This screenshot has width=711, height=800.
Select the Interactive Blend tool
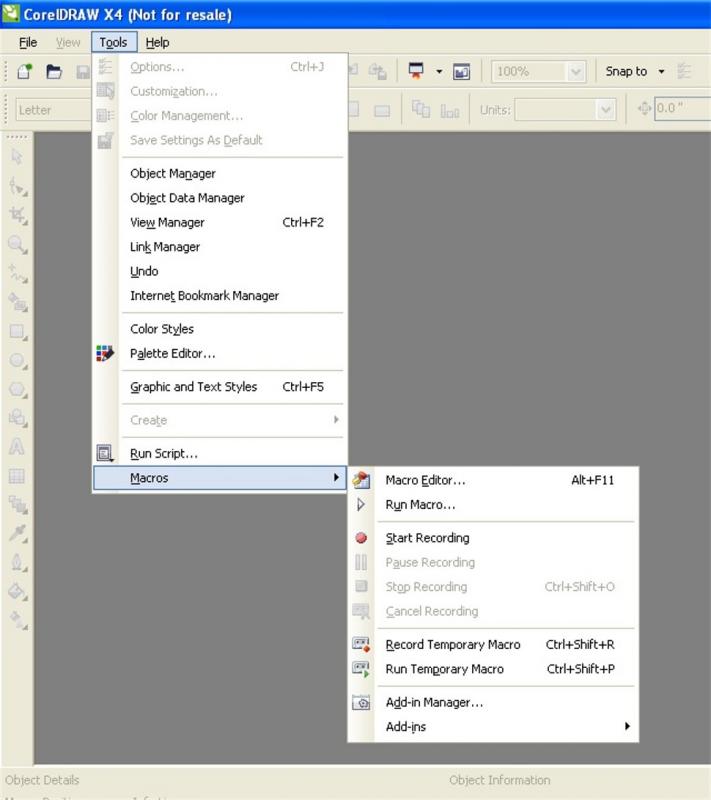17,505
